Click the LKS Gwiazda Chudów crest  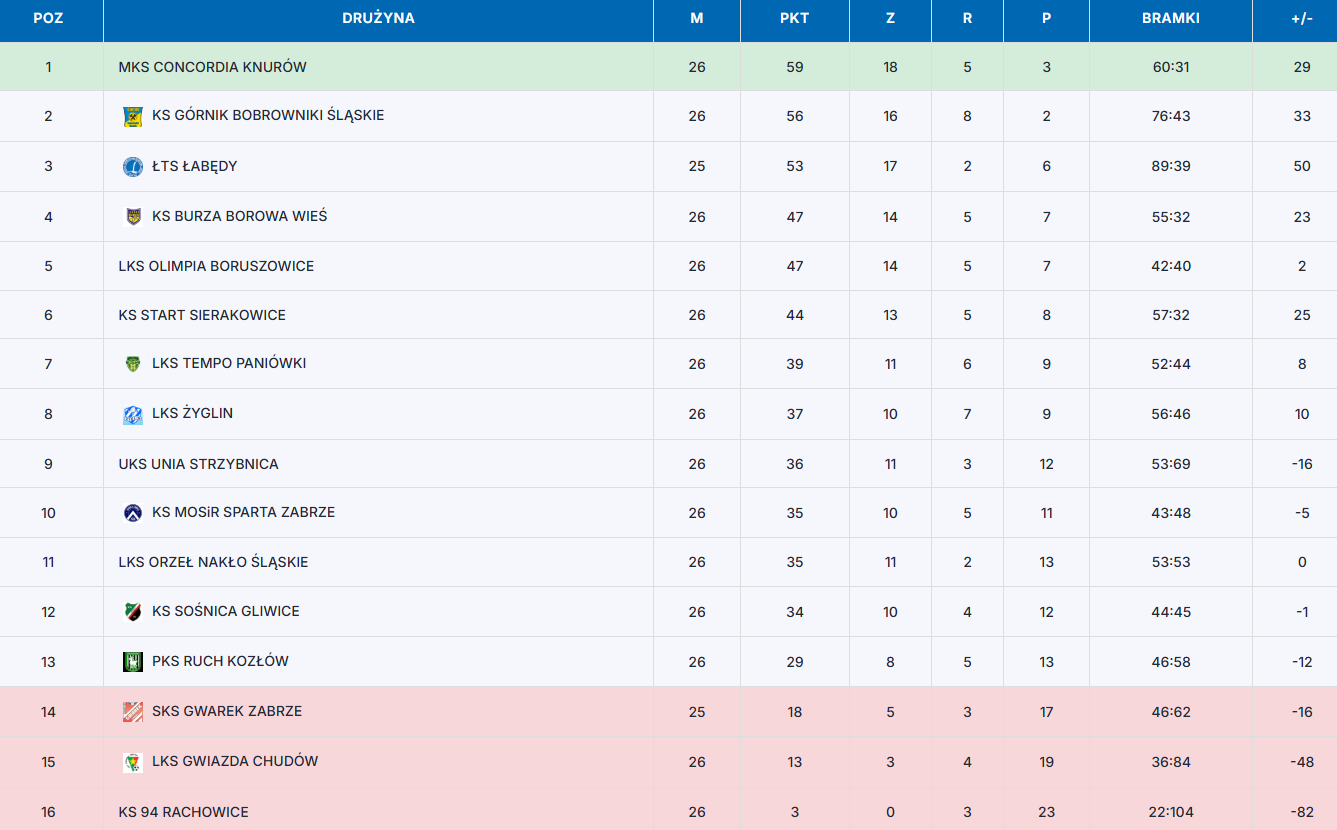coord(133,762)
